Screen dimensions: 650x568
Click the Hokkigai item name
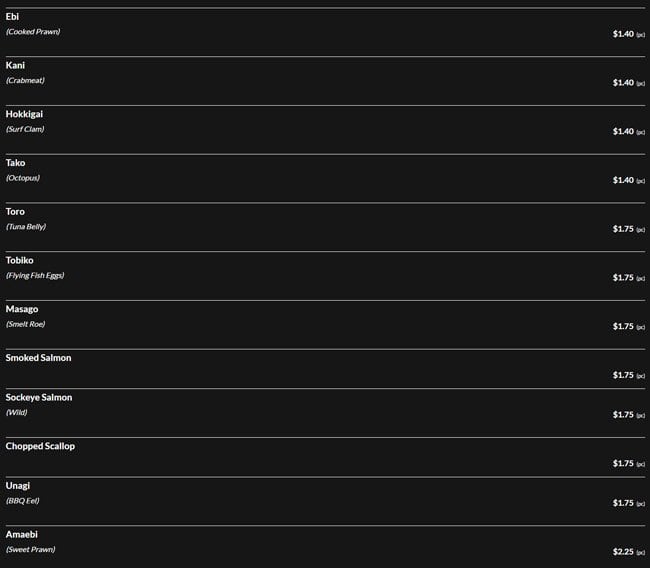24,114
